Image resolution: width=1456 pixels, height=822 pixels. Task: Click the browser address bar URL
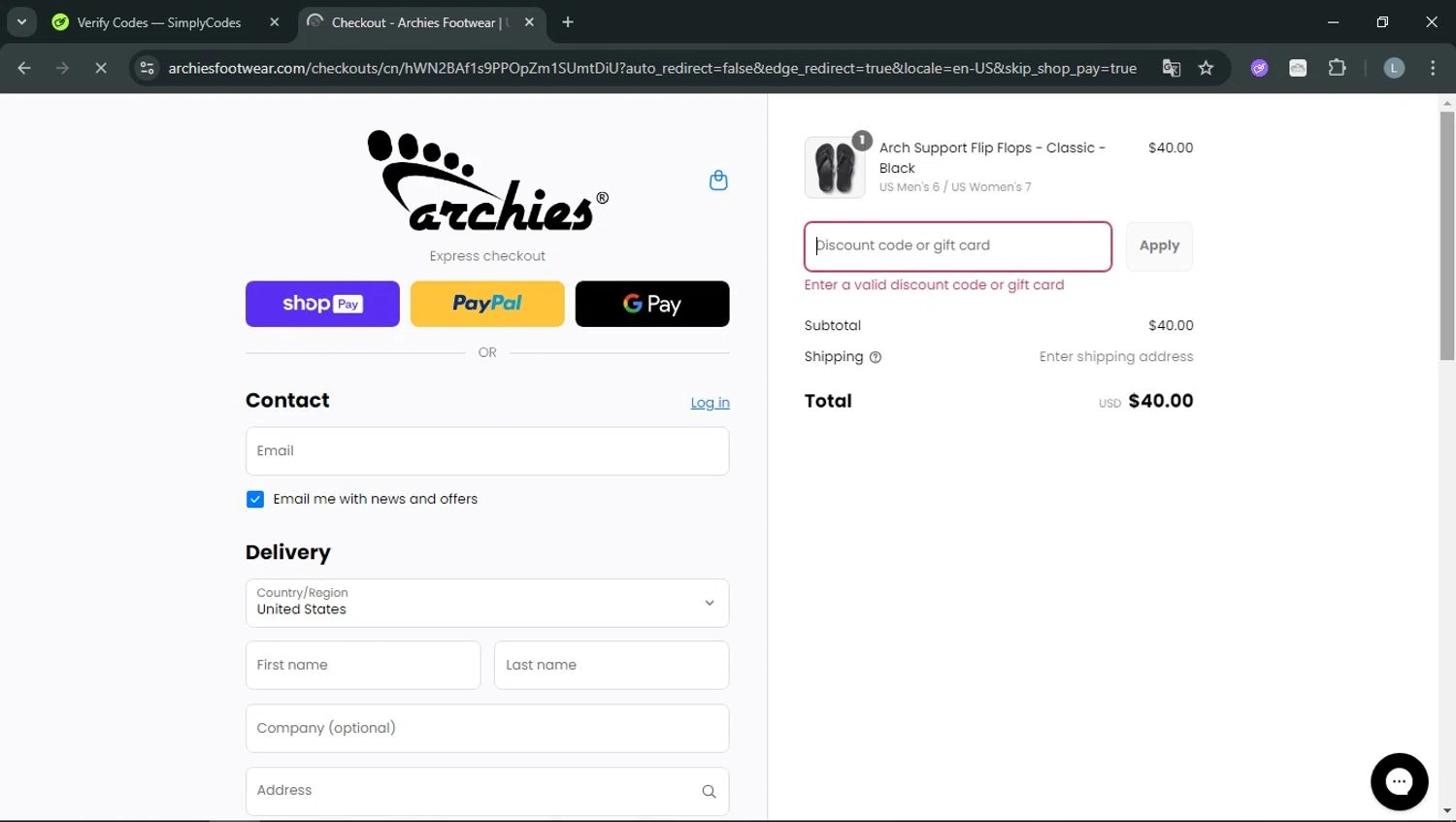652,68
